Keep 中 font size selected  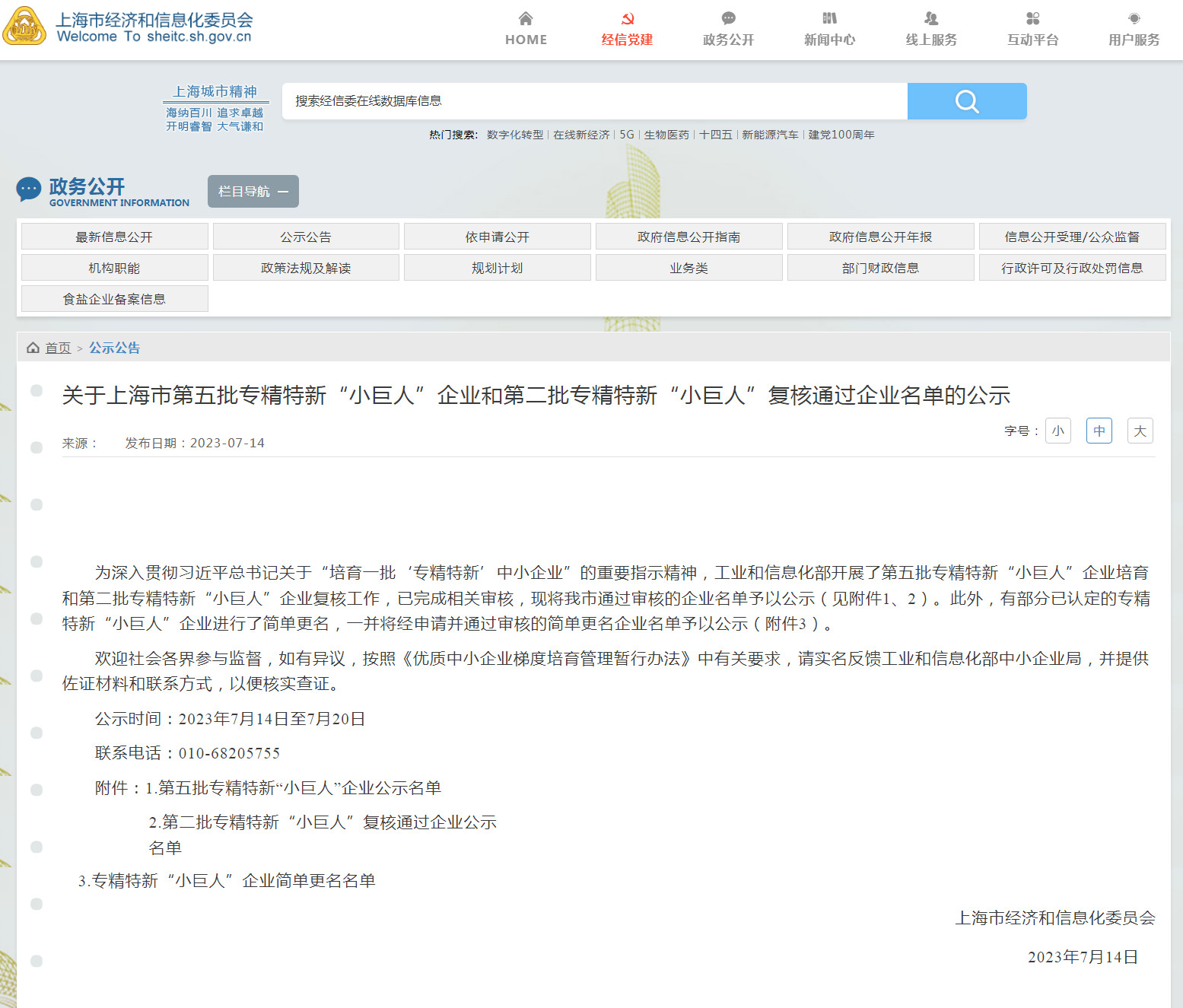1099,431
